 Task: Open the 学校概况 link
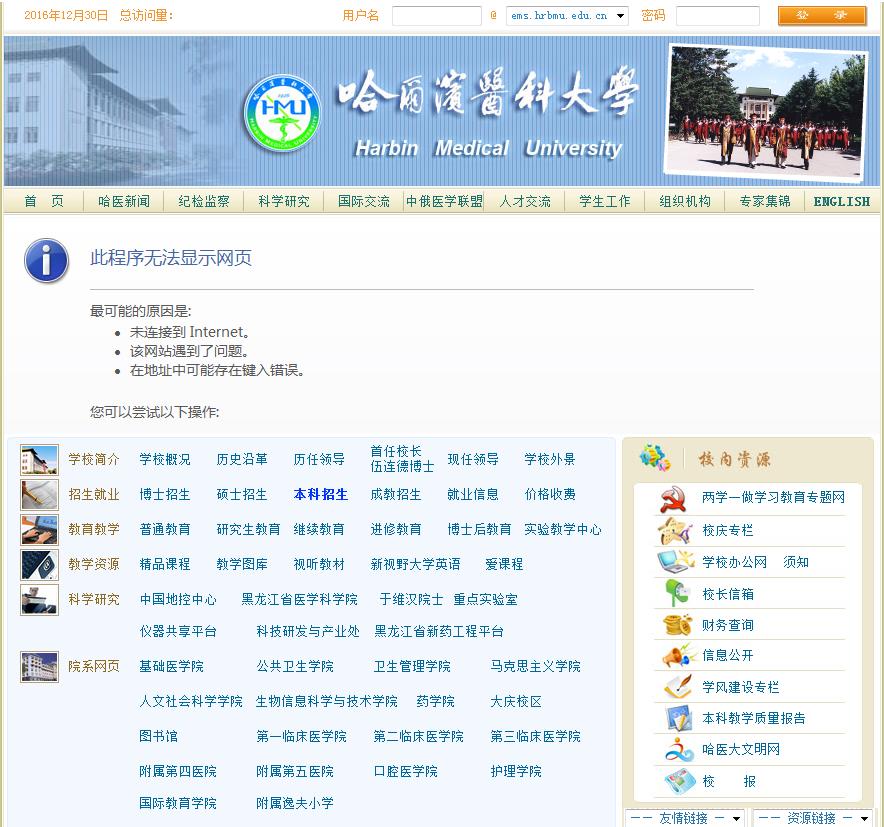(165, 459)
